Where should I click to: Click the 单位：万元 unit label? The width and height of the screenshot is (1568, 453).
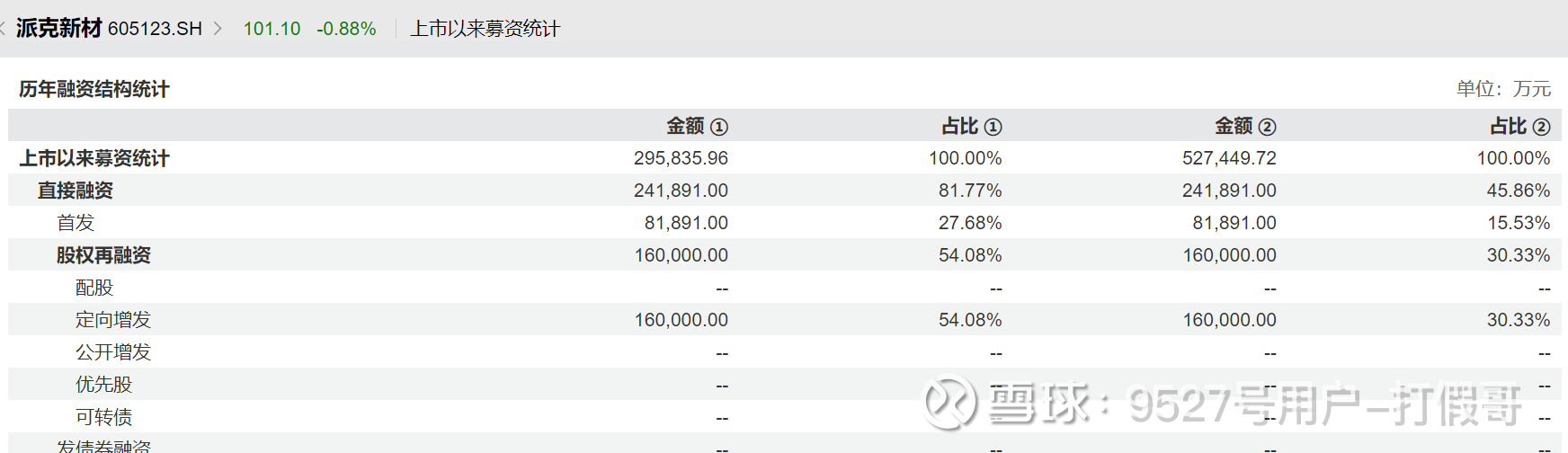pyautogui.click(x=1503, y=89)
